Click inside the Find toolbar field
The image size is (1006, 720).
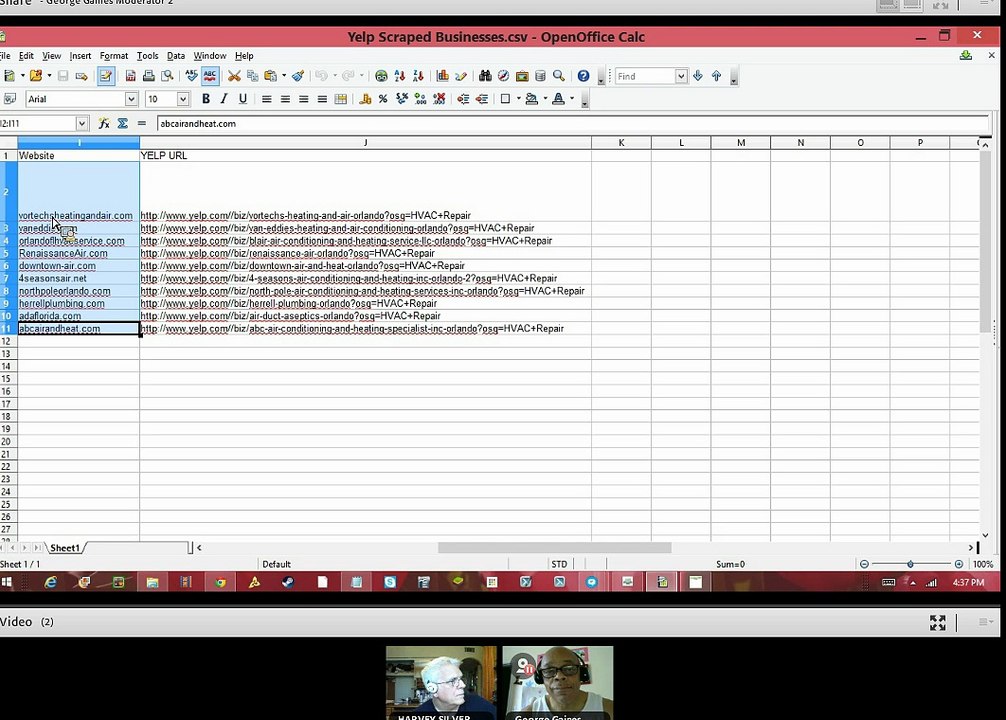click(x=645, y=76)
